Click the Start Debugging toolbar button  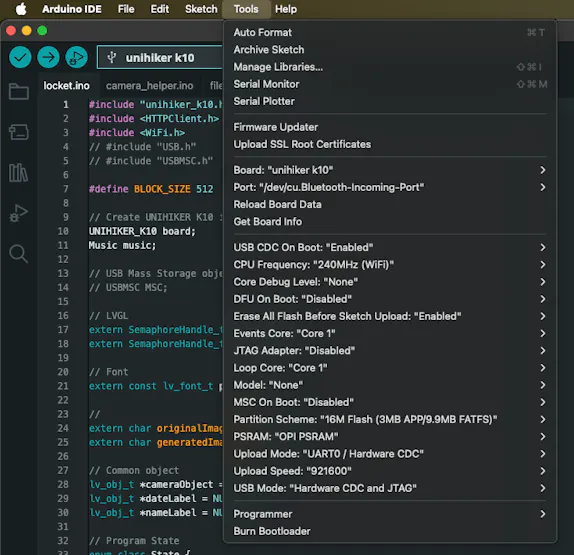(77, 57)
